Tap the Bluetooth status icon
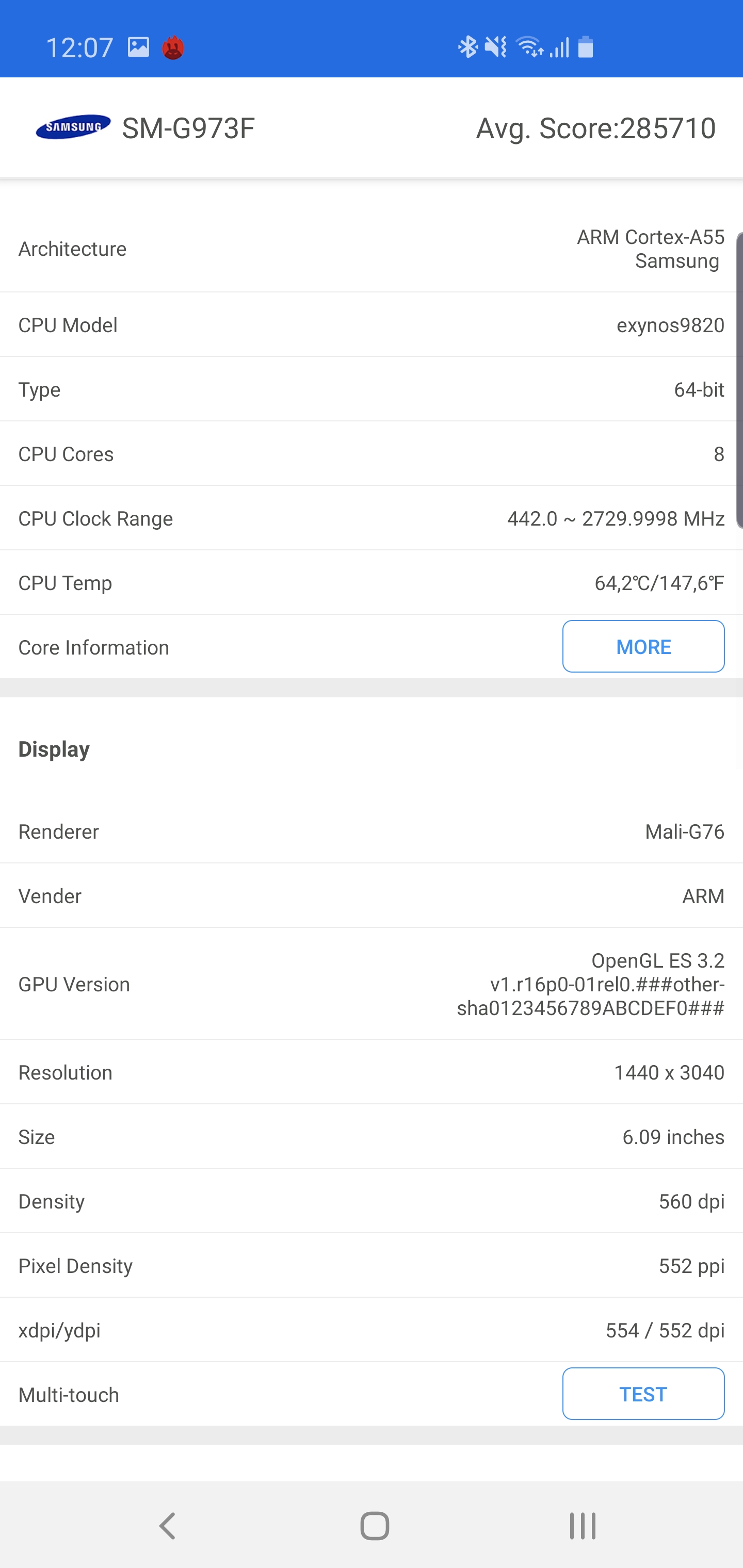 click(467, 47)
